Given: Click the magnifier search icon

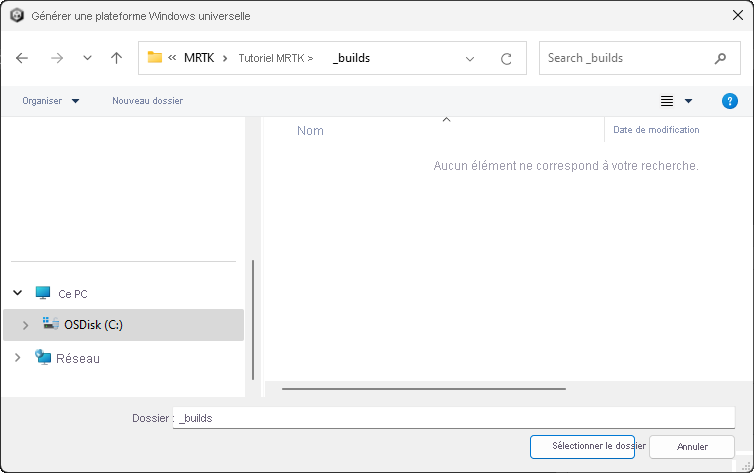Looking at the screenshot, I should click(720, 58).
